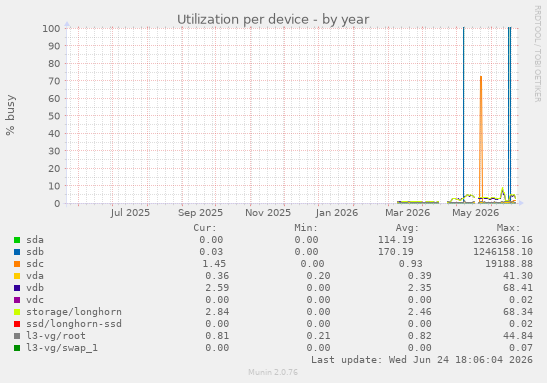Click the 'storage/longhorn' legend label
The width and height of the screenshot is (547, 383).
click(x=74, y=312)
